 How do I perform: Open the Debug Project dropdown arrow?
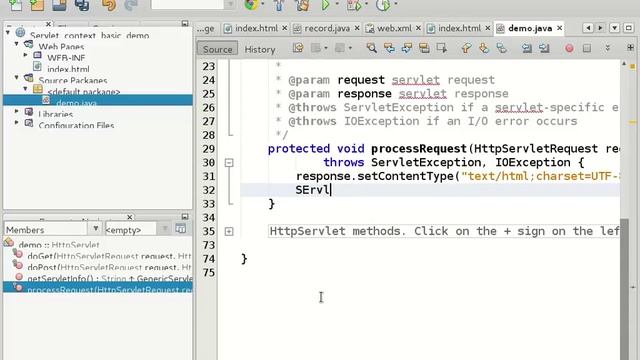pyautogui.click(x=366, y=4)
